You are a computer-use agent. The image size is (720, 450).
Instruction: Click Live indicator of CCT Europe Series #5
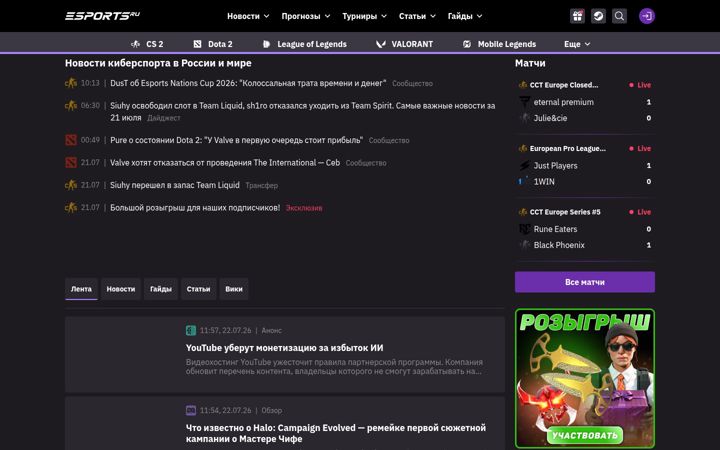click(640, 212)
